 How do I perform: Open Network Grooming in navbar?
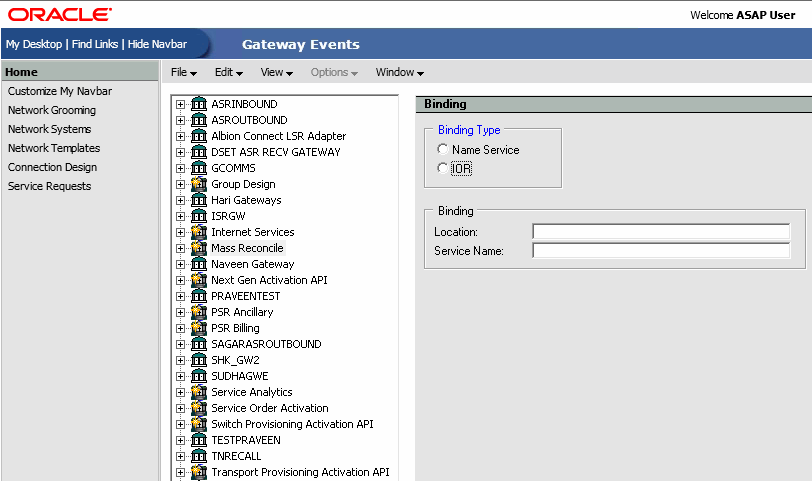click(x=52, y=110)
